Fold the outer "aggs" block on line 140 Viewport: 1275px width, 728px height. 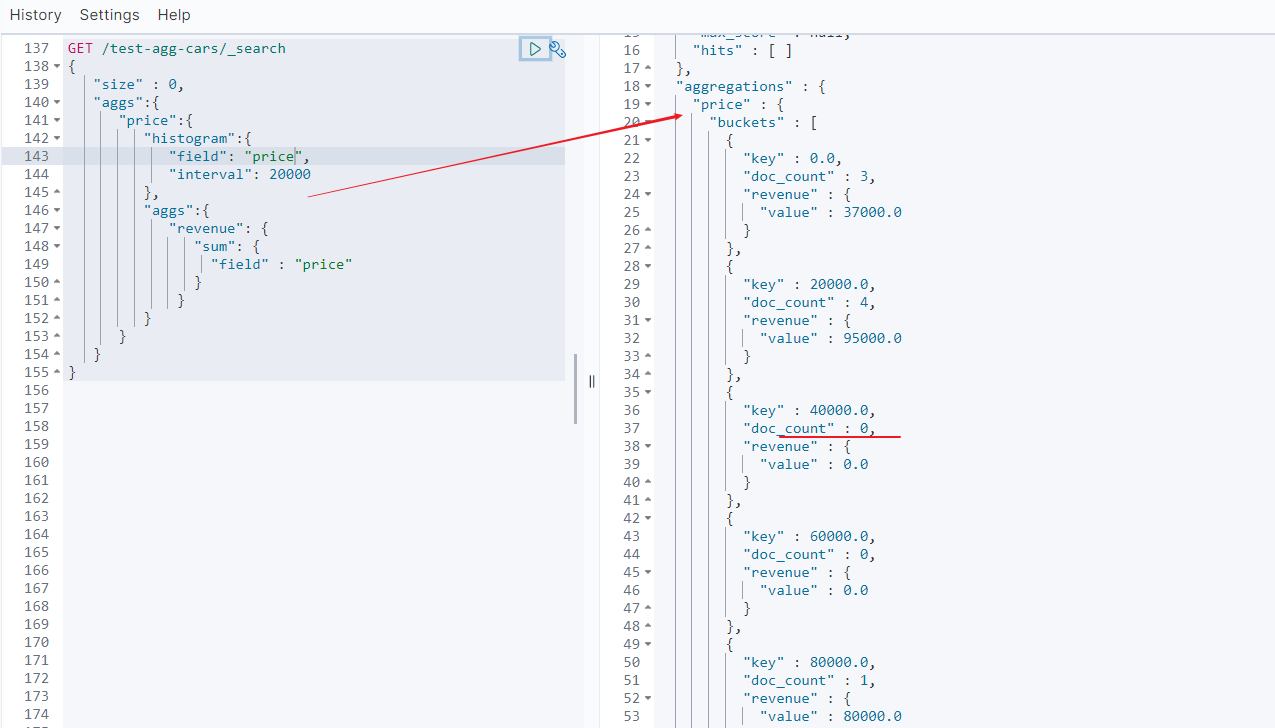[57, 102]
